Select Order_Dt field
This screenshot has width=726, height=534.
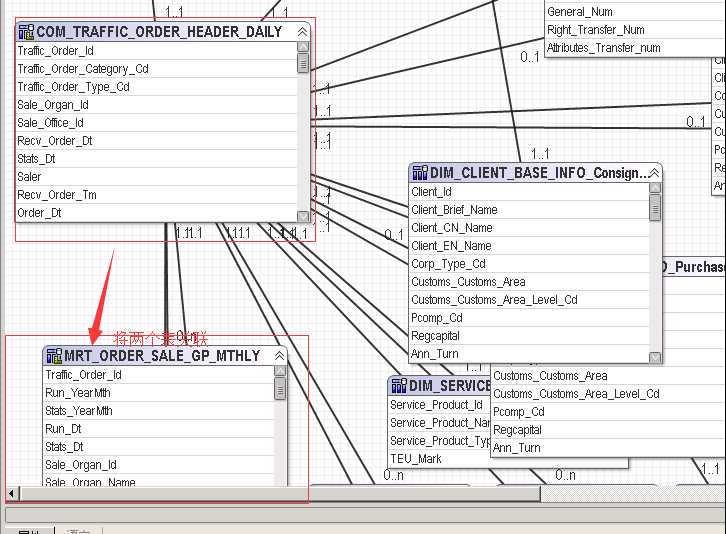[156, 213]
